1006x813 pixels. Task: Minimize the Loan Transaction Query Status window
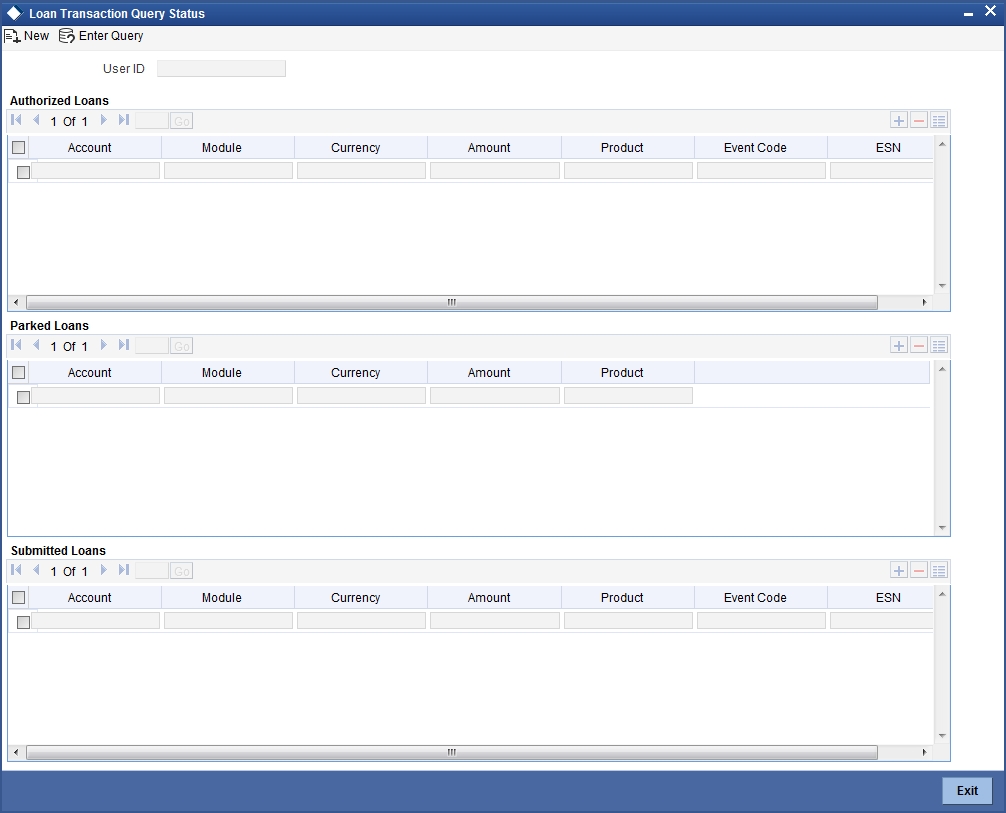tap(968, 13)
